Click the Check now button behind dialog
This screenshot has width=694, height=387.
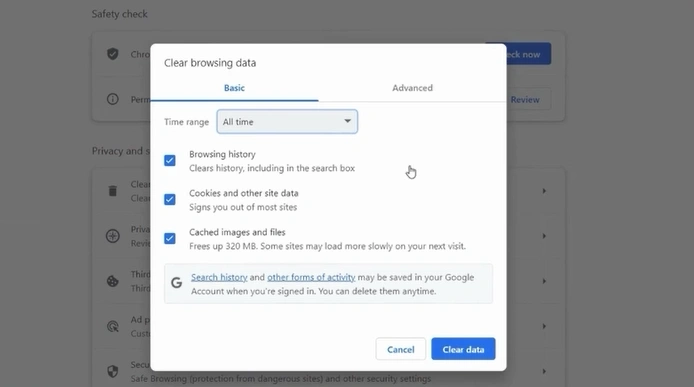[529, 54]
